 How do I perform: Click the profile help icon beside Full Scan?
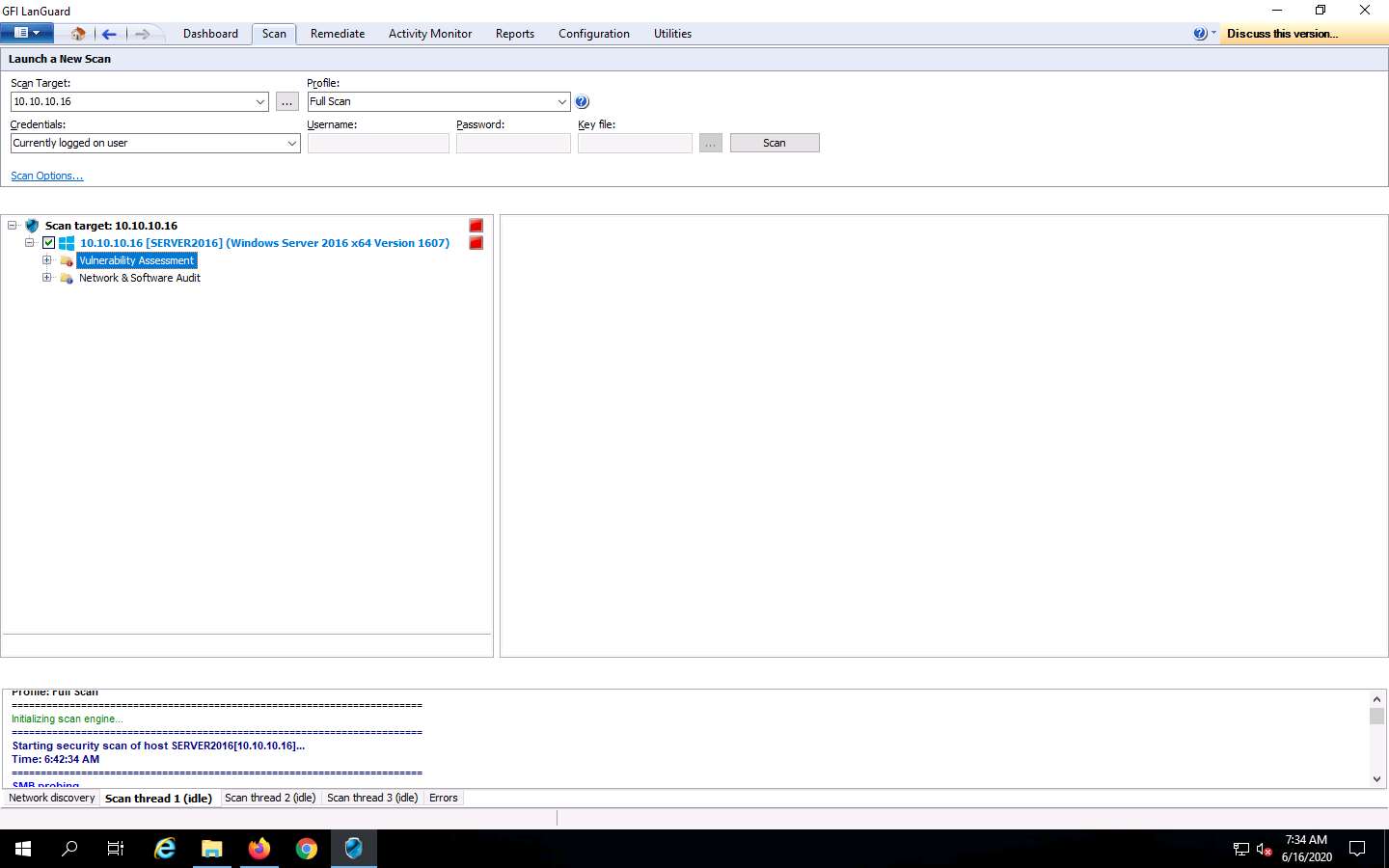pos(582,101)
